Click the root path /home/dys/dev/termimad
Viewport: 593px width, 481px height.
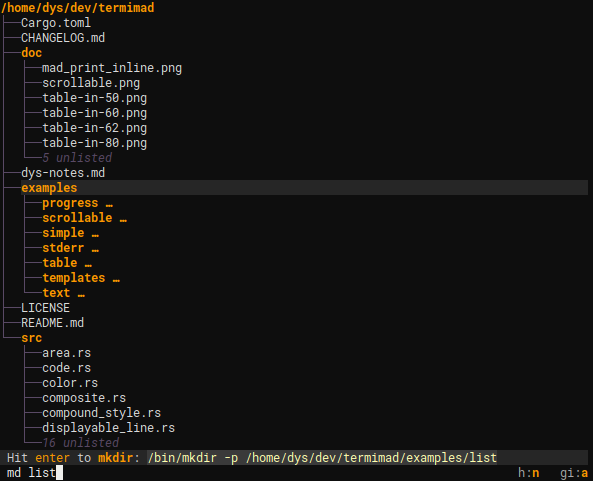click(78, 8)
